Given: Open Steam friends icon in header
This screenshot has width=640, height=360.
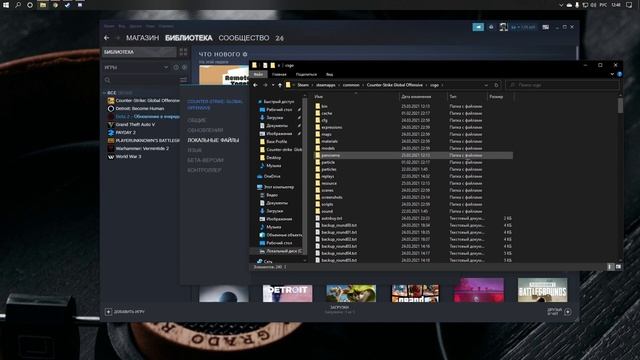Looking at the screenshot, I should 491,27.
